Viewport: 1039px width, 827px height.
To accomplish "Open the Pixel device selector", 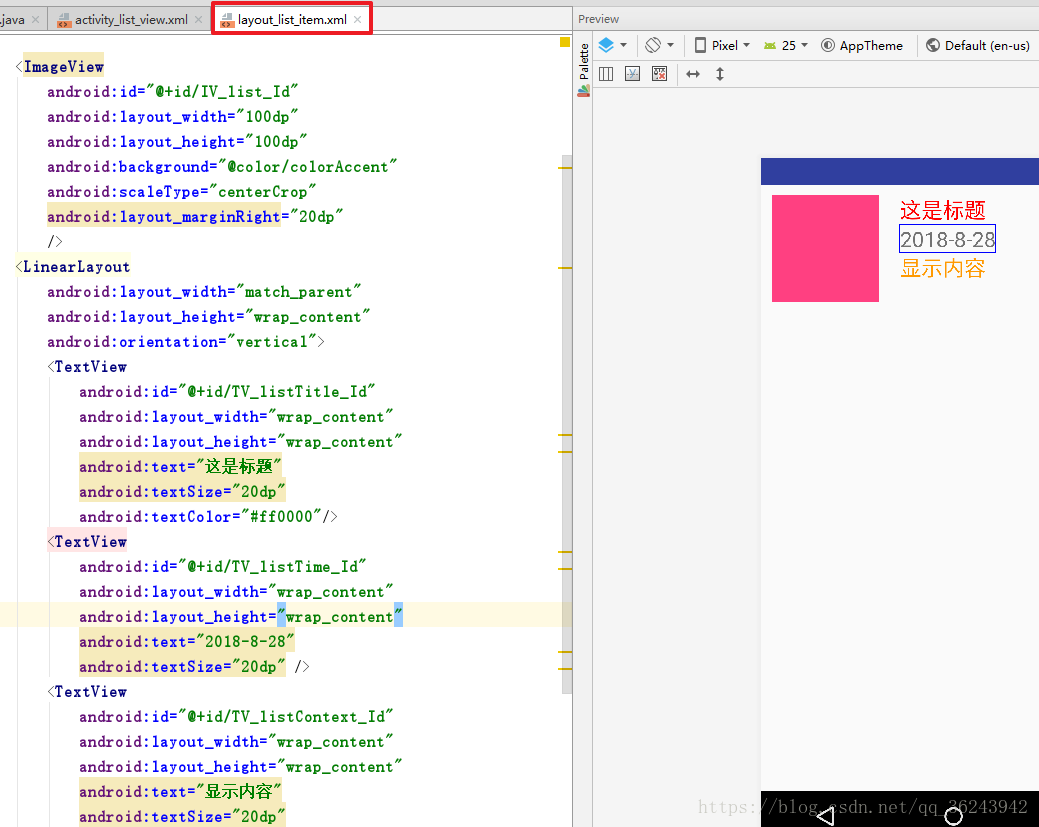I will pyautogui.click(x=722, y=45).
